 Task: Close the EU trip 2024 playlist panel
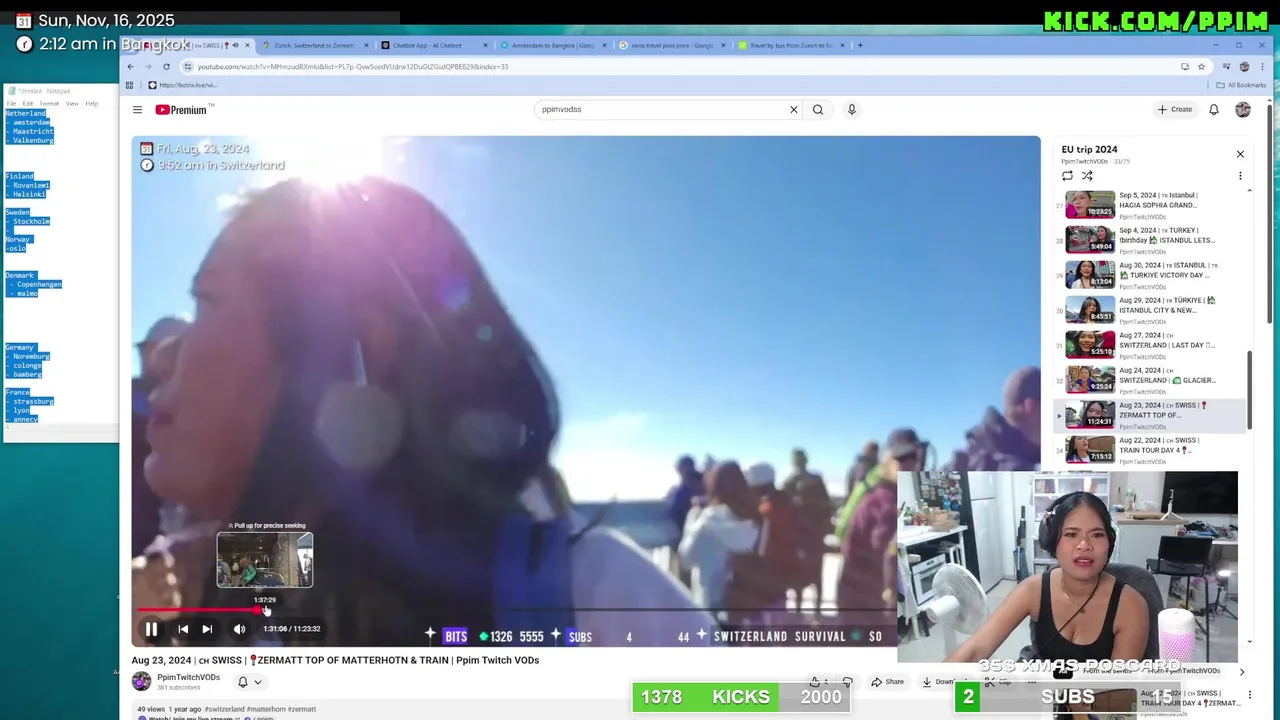tap(1240, 154)
